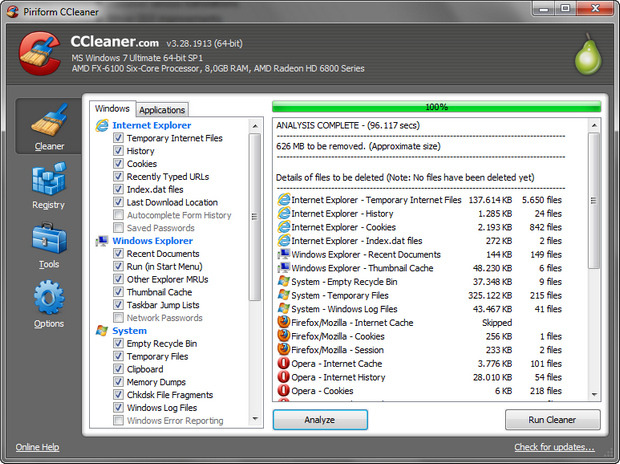620x464 pixels.
Task: Click title bar CCleaner app icon
Action: (x=13, y=11)
